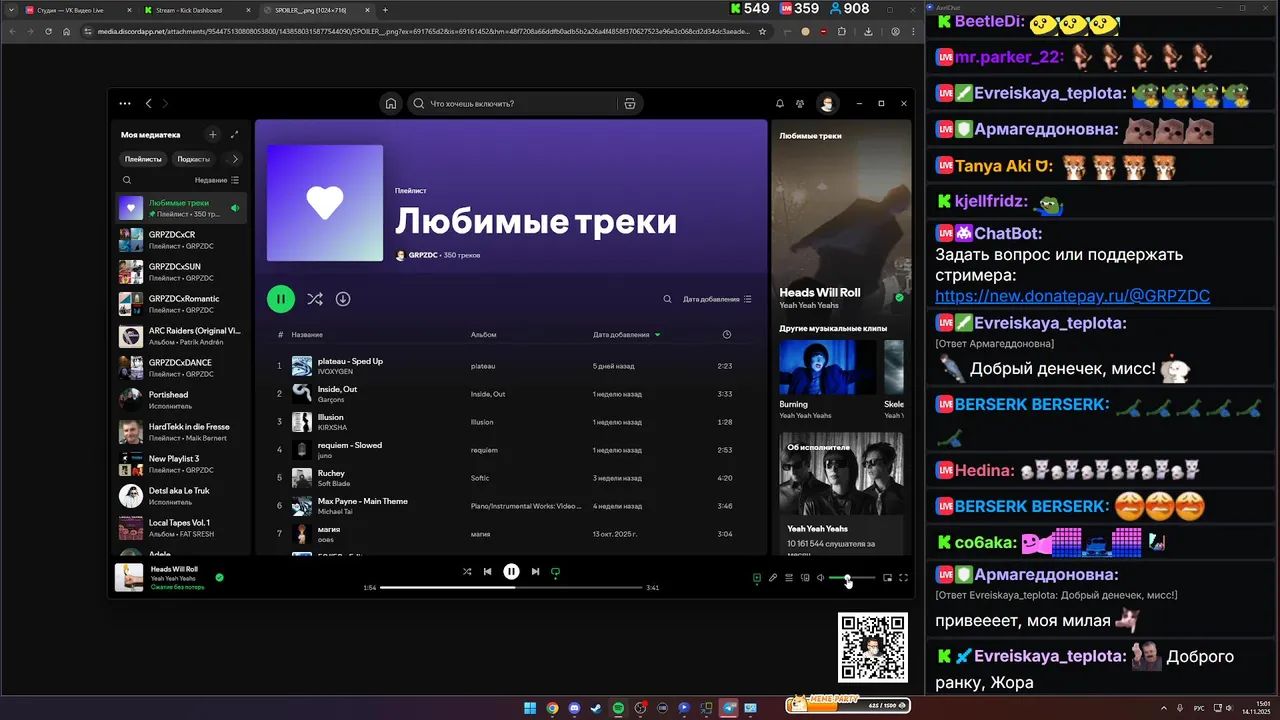Pause the playlist with the big green button
This screenshot has width=1280, height=720.
[281, 298]
